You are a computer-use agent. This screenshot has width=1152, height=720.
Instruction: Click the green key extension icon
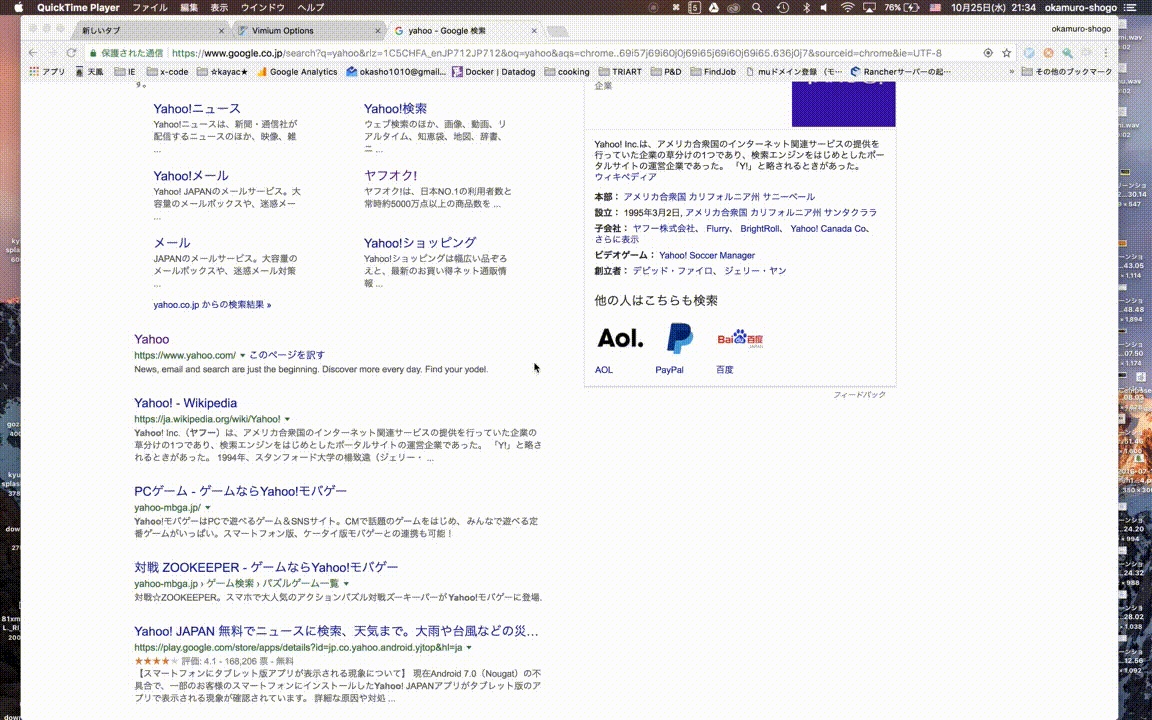tap(1068, 53)
